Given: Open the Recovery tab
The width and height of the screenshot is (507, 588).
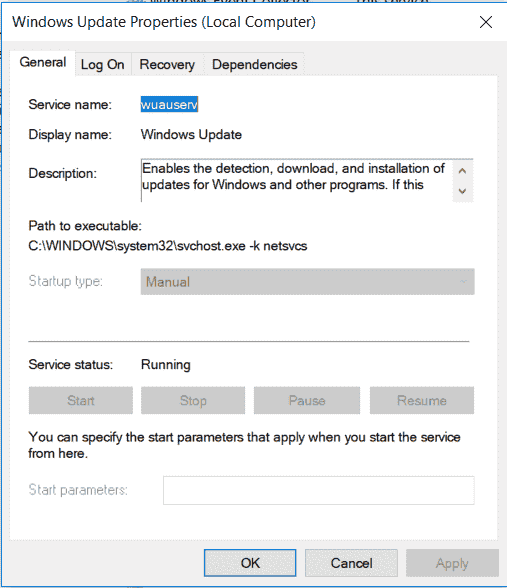Looking at the screenshot, I should (x=167, y=64).
